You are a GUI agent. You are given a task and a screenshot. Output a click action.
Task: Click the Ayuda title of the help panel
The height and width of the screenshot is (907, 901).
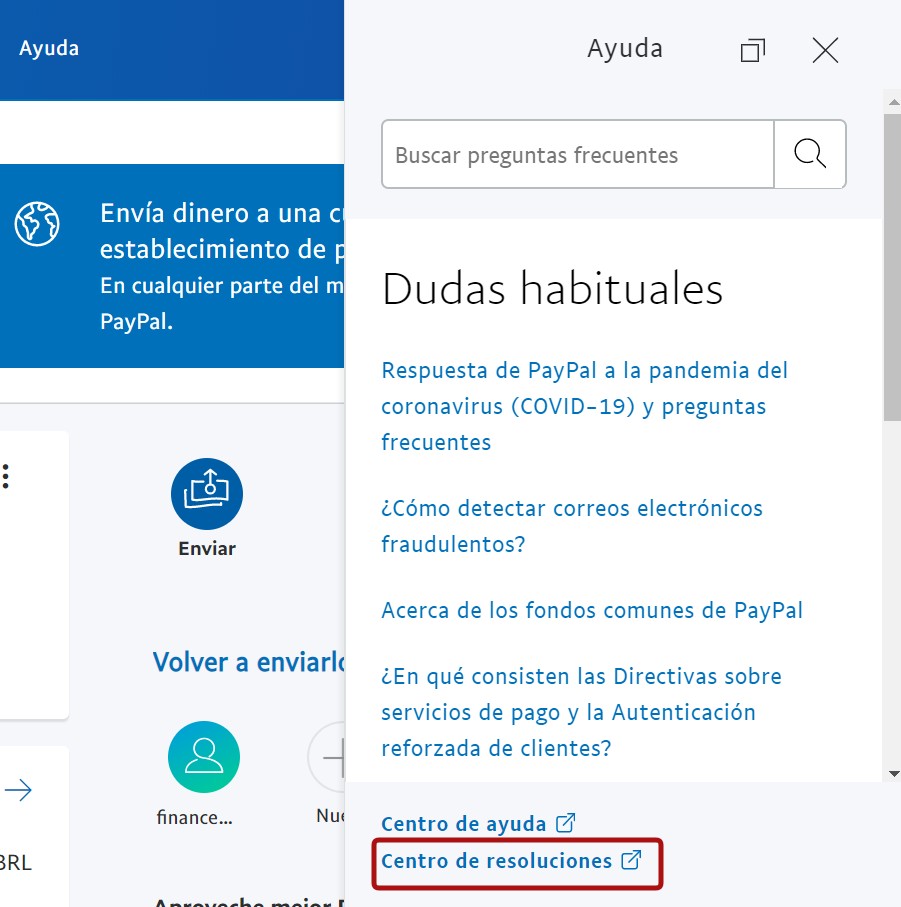[625, 49]
